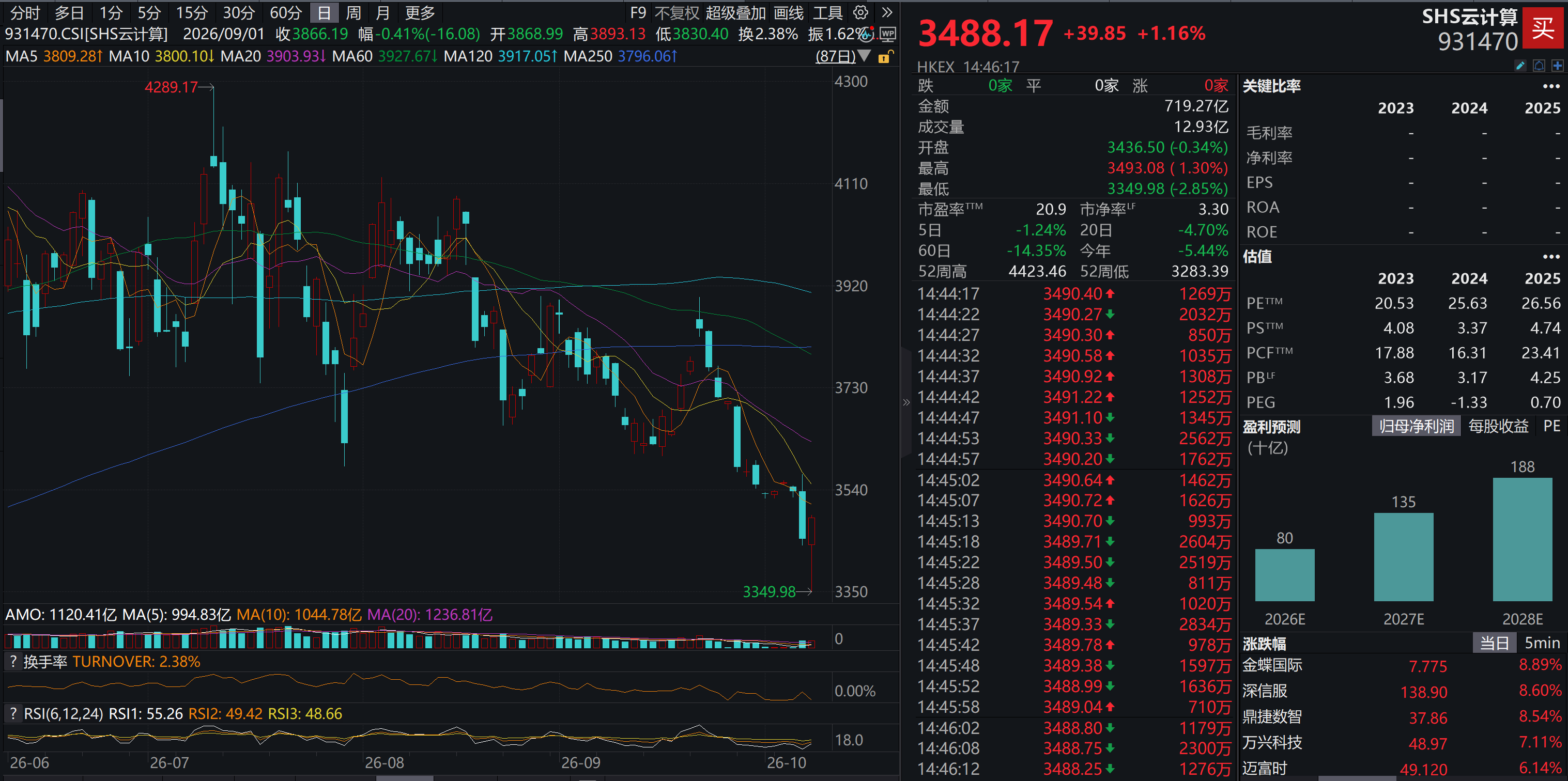Open the 不复权 adjustment dropdown

pyautogui.click(x=677, y=12)
